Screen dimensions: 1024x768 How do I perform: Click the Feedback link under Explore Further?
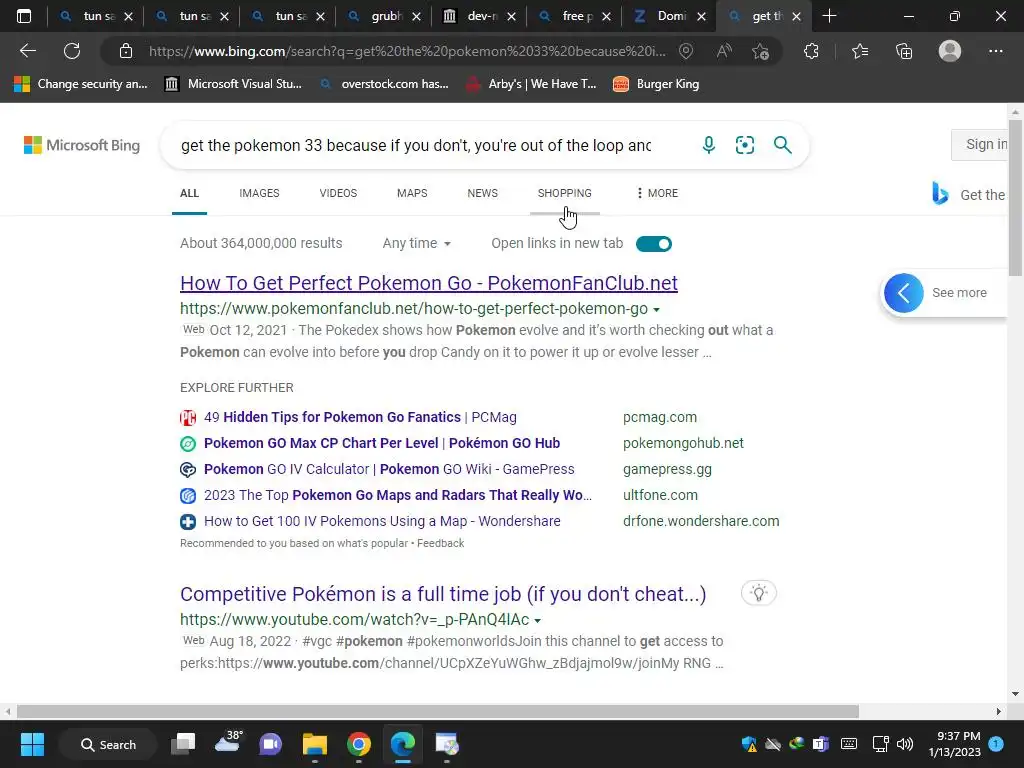coord(441,543)
